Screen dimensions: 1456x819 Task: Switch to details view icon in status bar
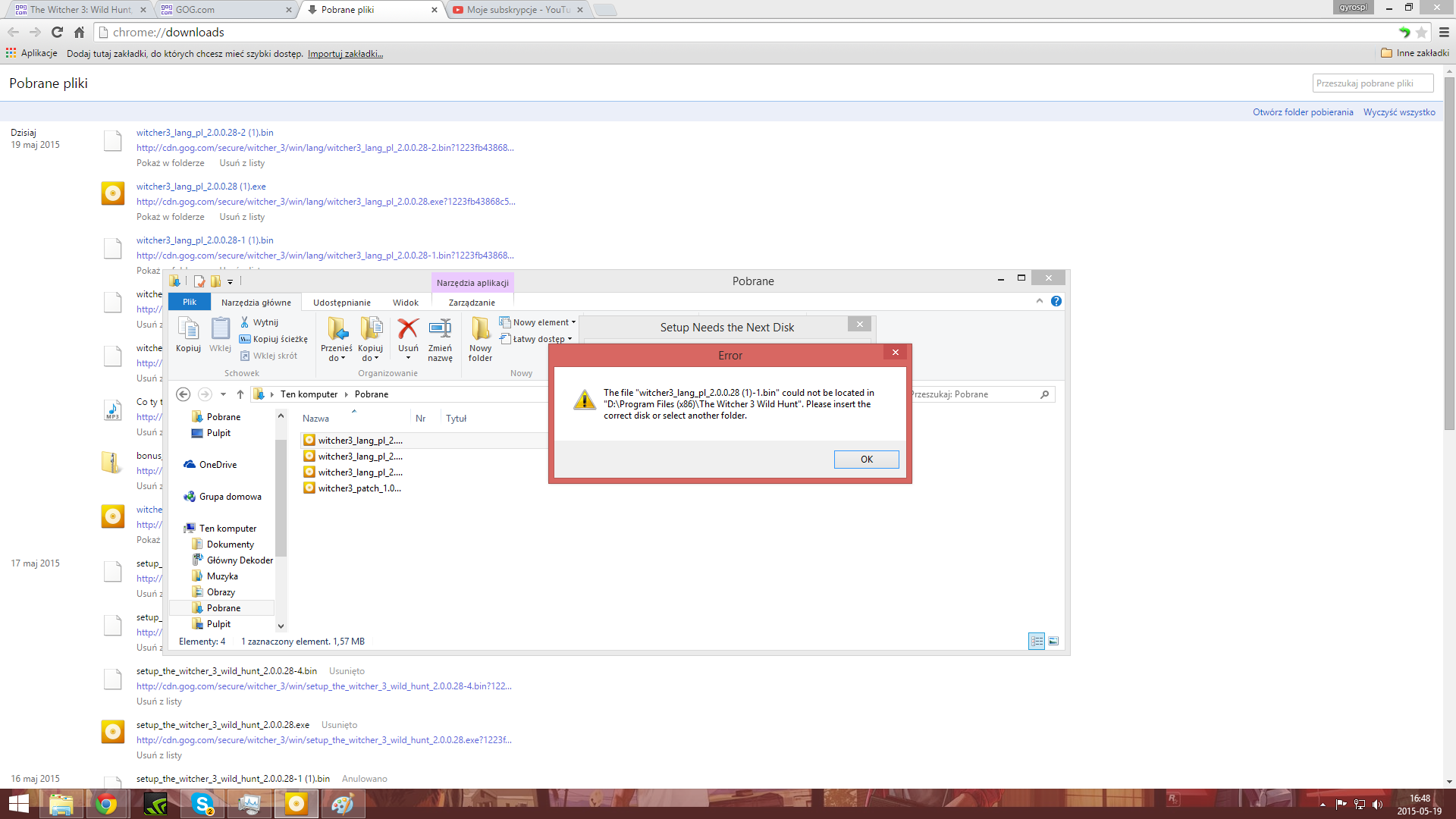coord(1037,642)
